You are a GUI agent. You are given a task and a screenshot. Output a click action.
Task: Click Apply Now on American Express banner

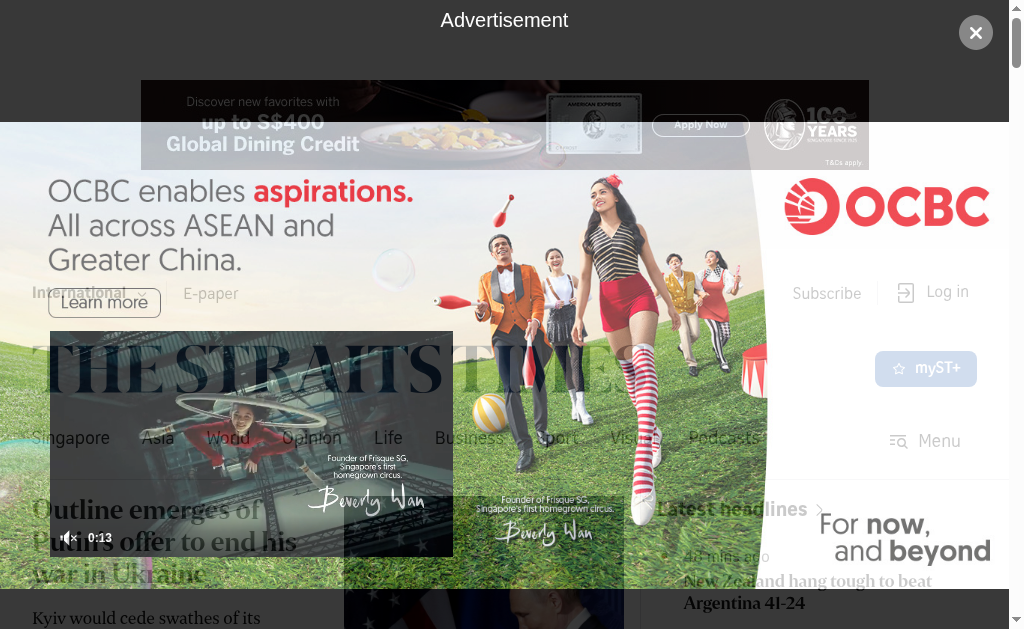tap(701, 125)
